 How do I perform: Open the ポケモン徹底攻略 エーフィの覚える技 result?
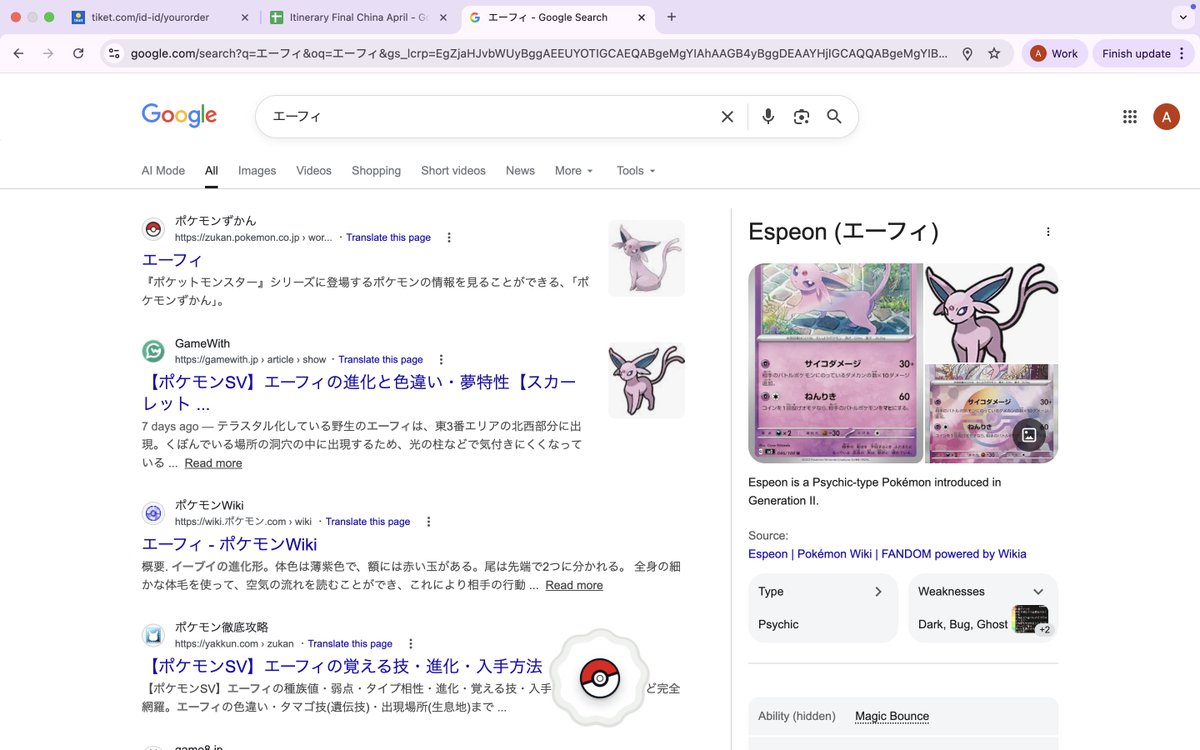[x=343, y=666]
